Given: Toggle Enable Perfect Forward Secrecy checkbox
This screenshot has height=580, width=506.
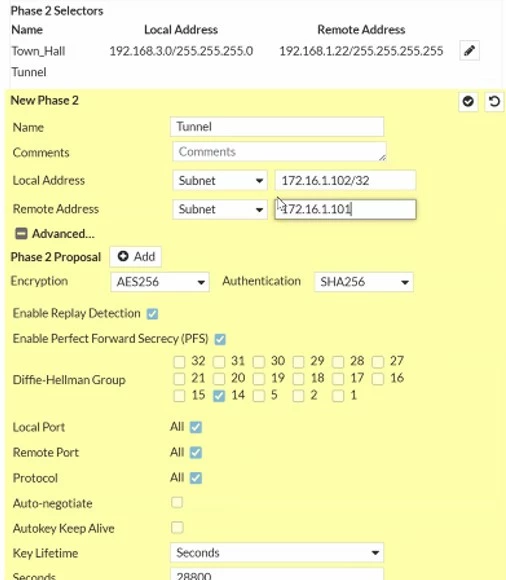Looking at the screenshot, I should point(220,339).
